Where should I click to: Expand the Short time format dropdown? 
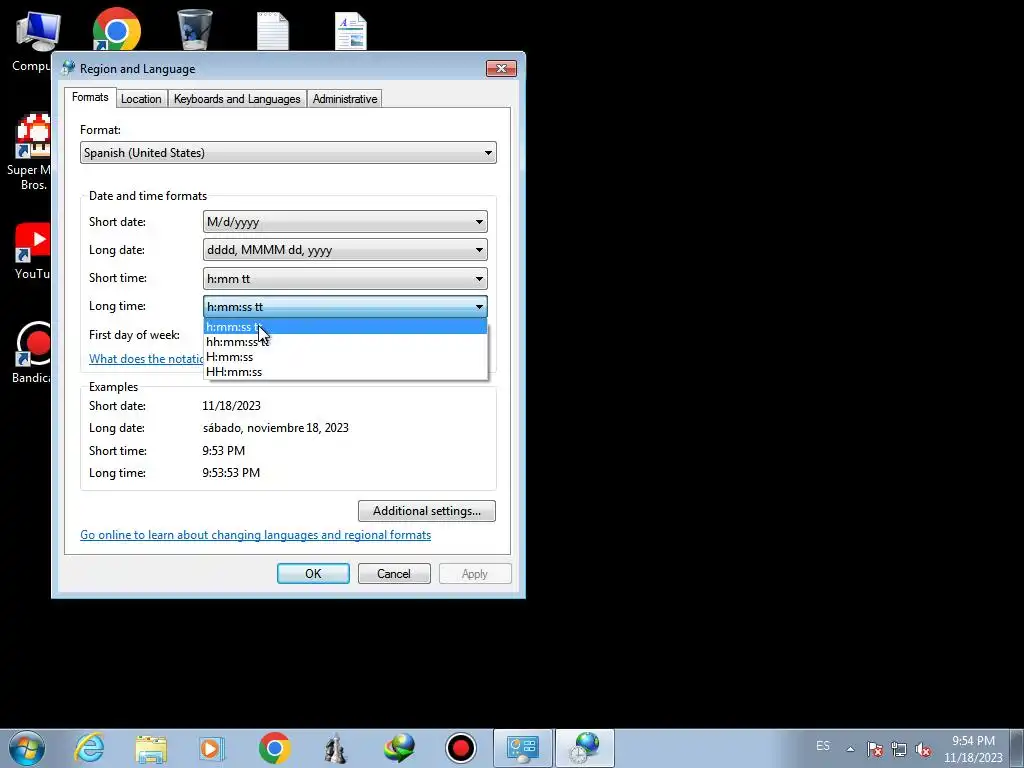(x=345, y=279)
